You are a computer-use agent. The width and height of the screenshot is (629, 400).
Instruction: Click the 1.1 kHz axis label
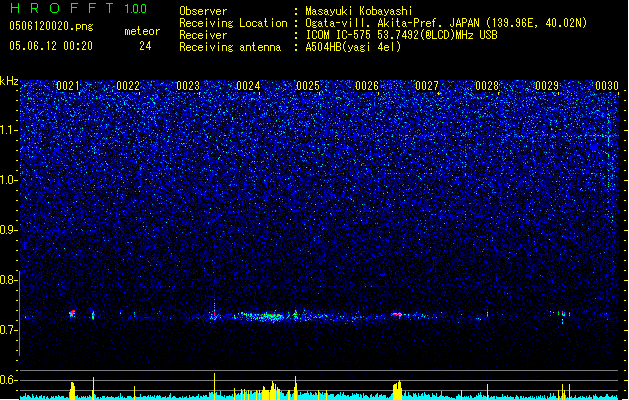tap(9, 130)
